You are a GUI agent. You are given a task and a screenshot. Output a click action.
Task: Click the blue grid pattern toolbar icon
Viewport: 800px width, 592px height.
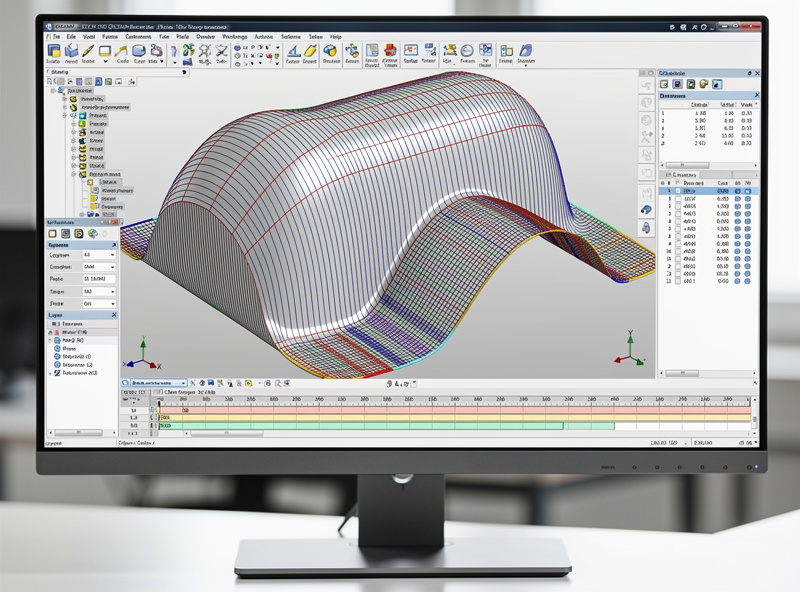[x=485, y=50]
